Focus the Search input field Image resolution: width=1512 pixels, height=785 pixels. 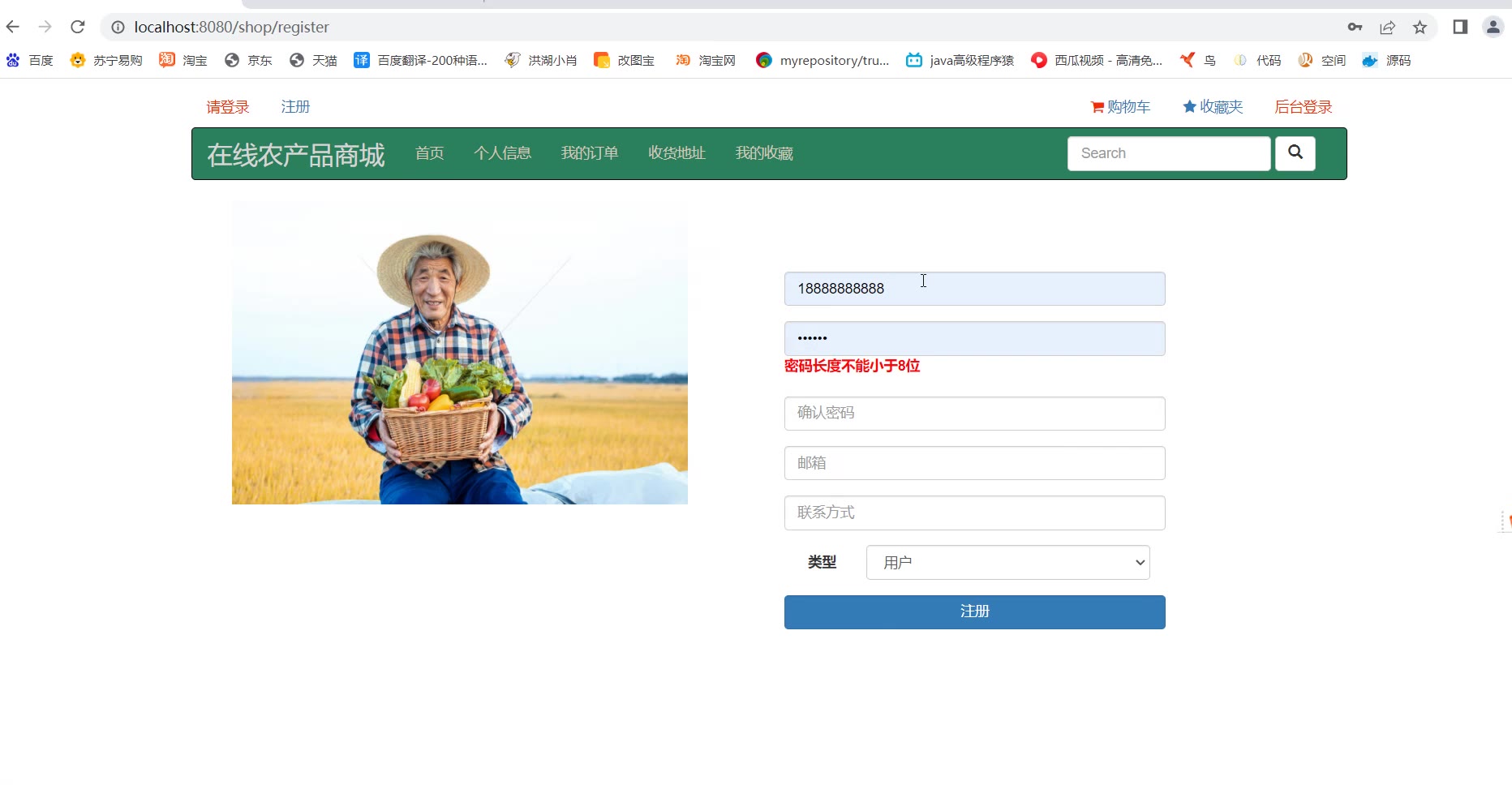1169,153
